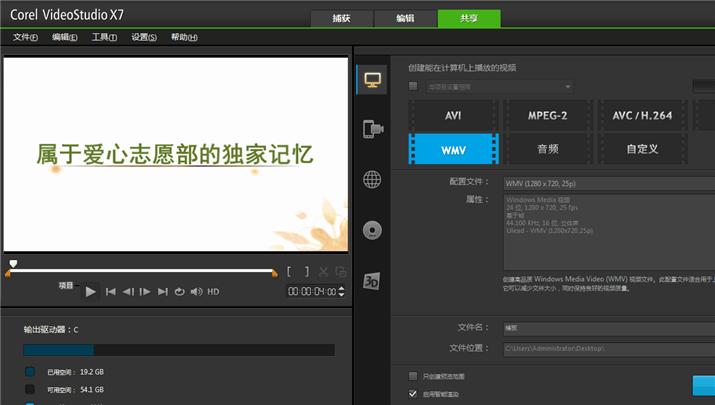Jump to the project end
This screenshot has width=715, height=405.
pyautogui.click(x=162, y=291)
